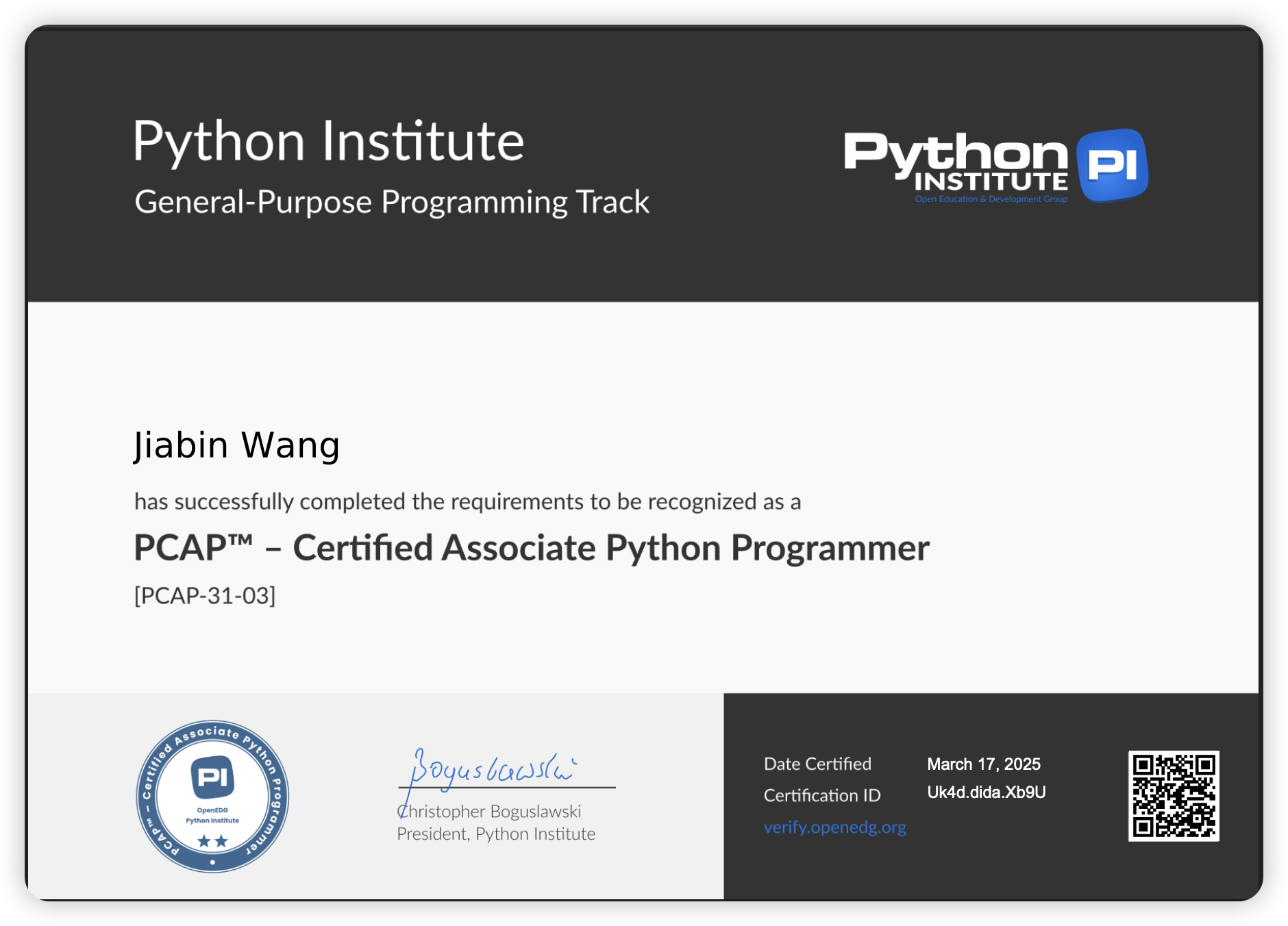The image size is (1288, 926).
Task: Click the blue PI logo badge
Action: 1112,166
